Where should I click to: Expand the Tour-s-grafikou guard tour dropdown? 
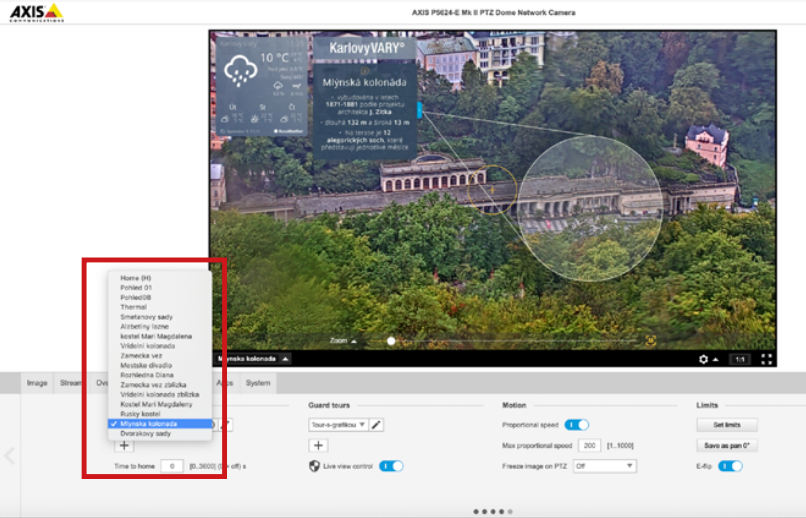(338, 425)
